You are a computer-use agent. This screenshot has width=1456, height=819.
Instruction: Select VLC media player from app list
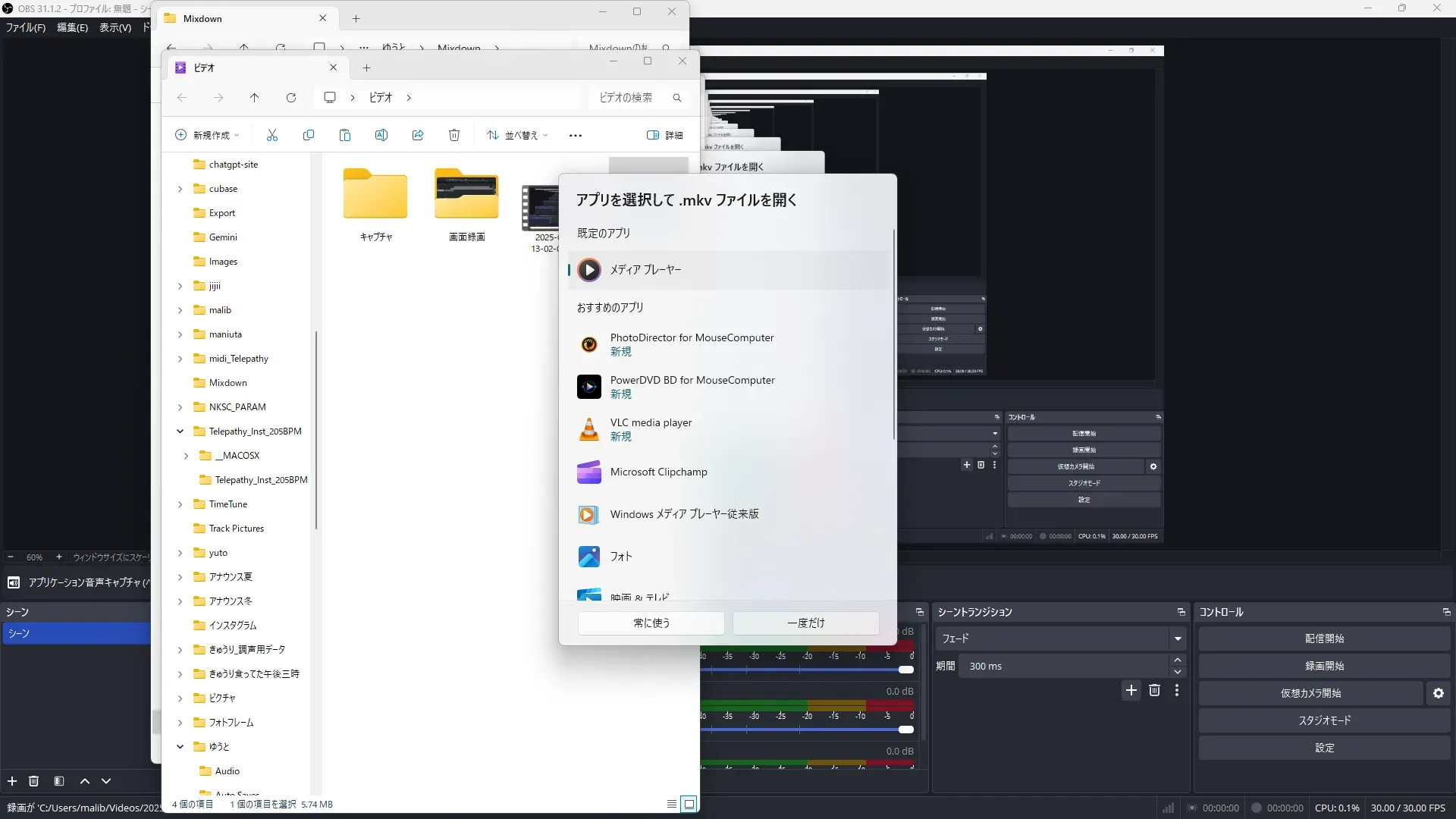click(651, 428)
